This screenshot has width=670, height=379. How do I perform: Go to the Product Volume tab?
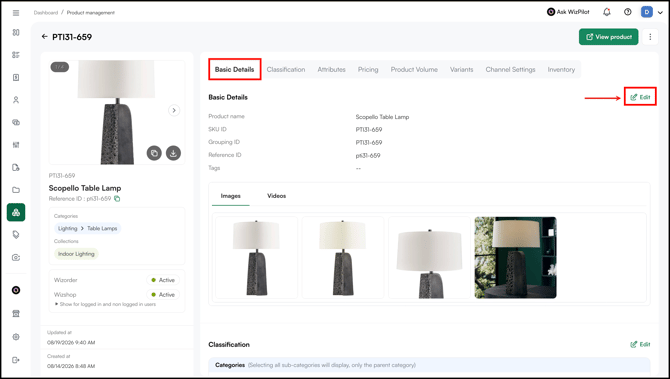(x=414, y=69)
